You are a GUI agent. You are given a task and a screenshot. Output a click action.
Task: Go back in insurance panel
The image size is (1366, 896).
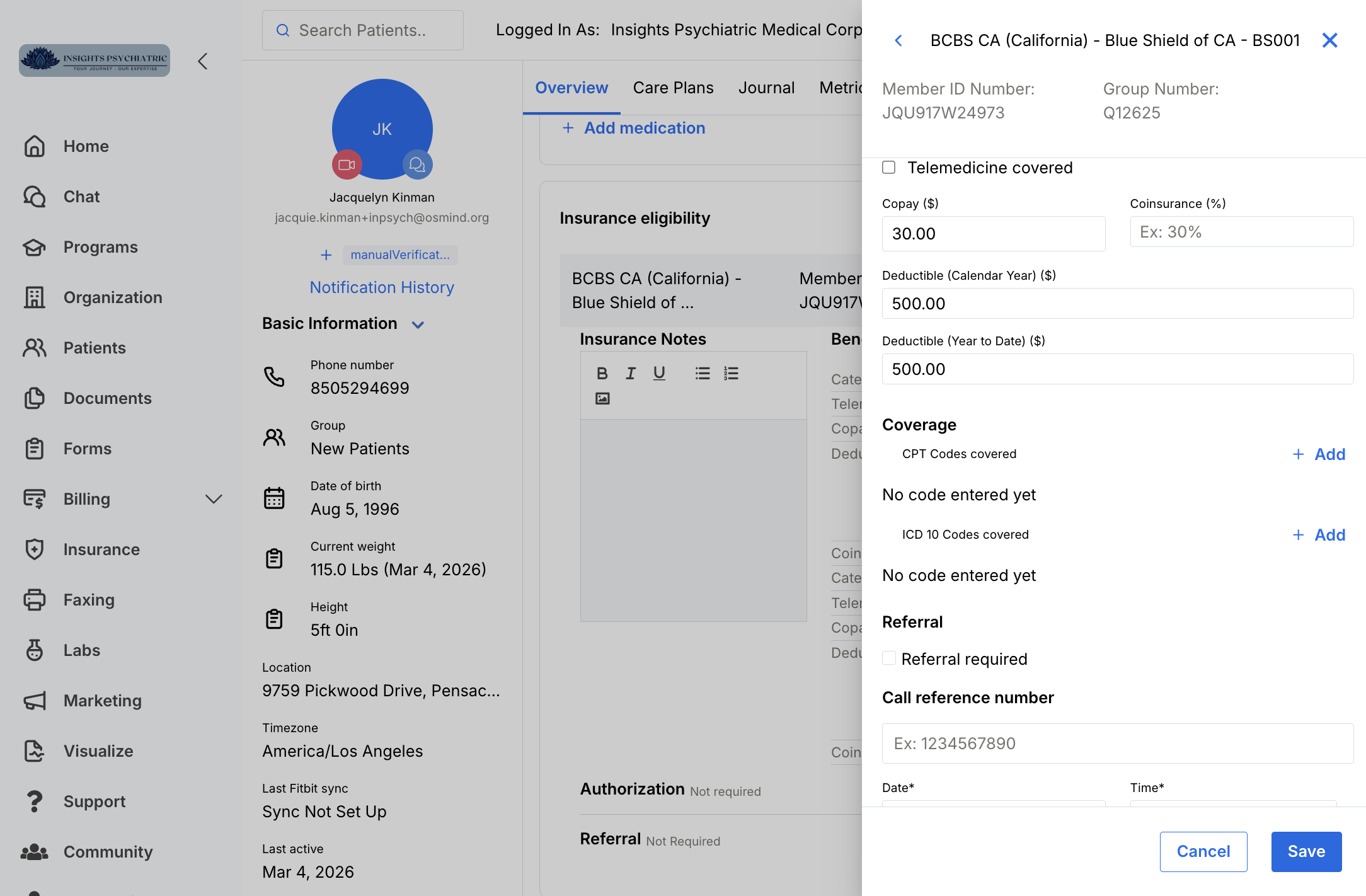tap(898, 40)
